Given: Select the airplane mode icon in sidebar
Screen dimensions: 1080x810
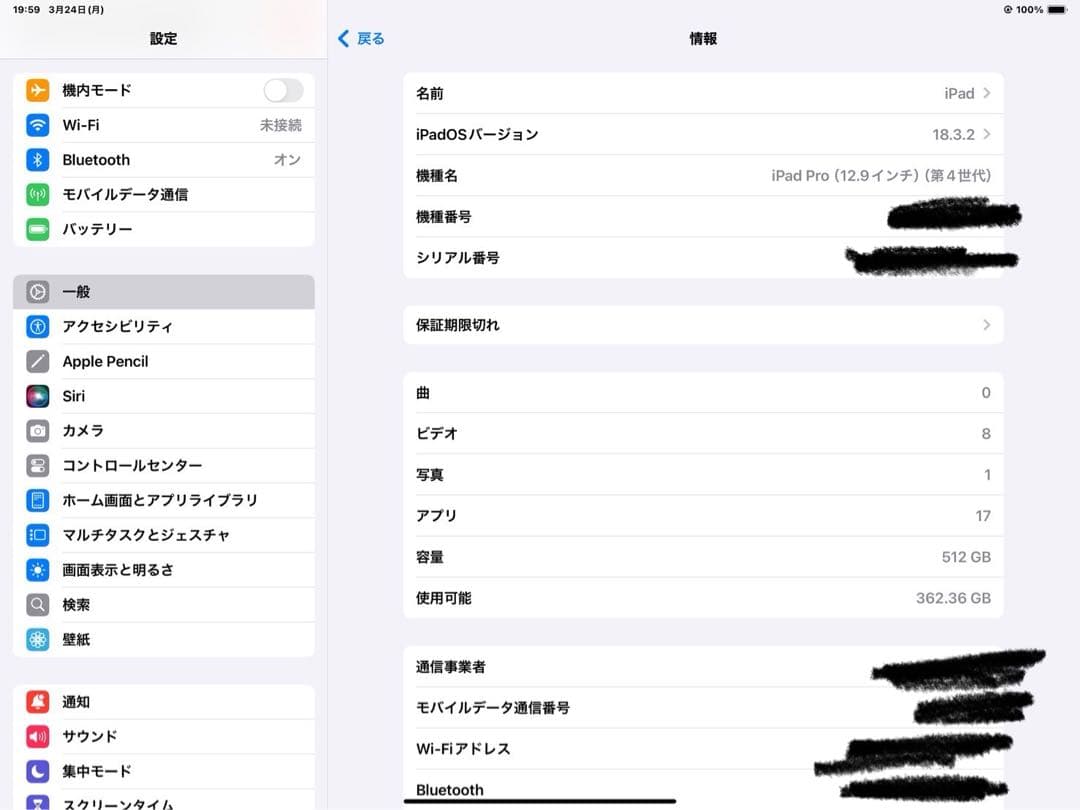Looking at the screenshot, I should click(39, 90).
